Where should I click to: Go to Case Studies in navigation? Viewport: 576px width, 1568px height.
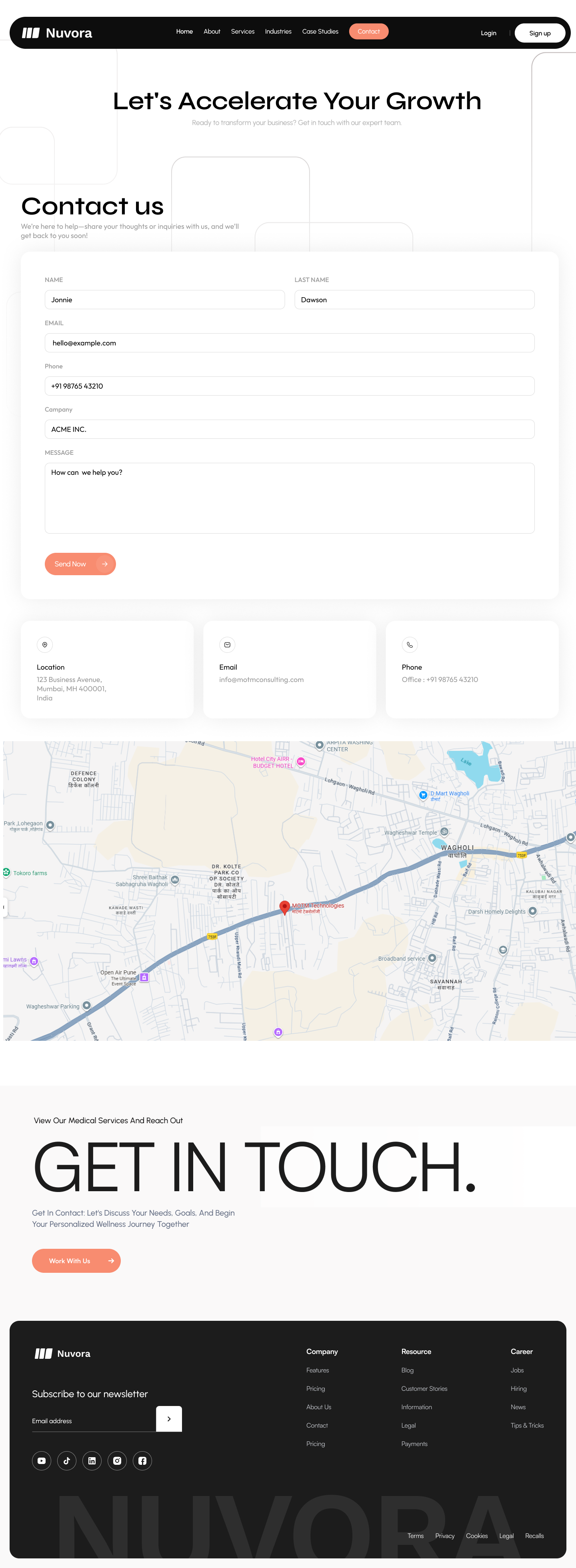pyautogui.click(x=320, y=32)
